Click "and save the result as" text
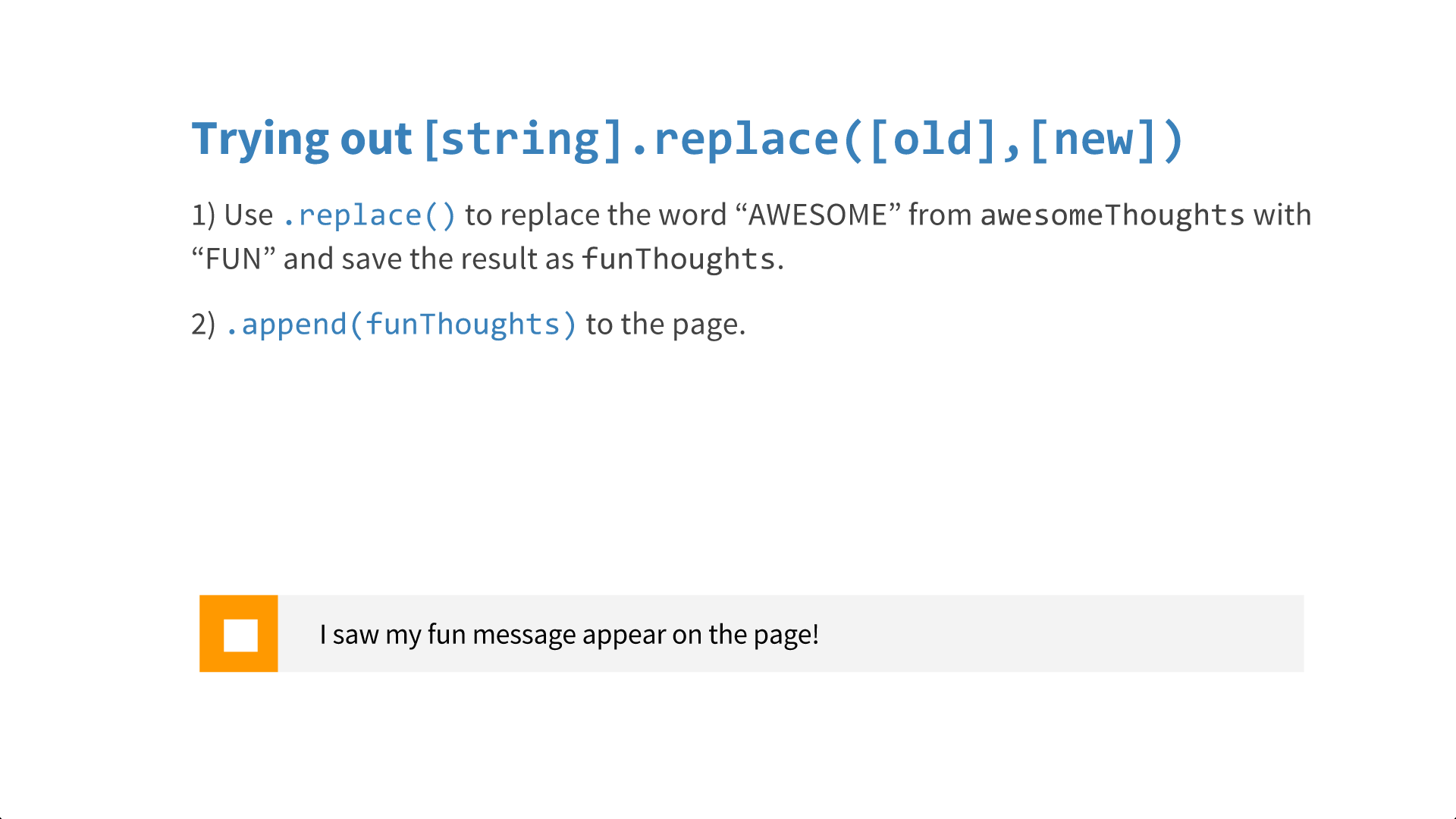The height and width of the screenshot is (819, 1456). 428,259
